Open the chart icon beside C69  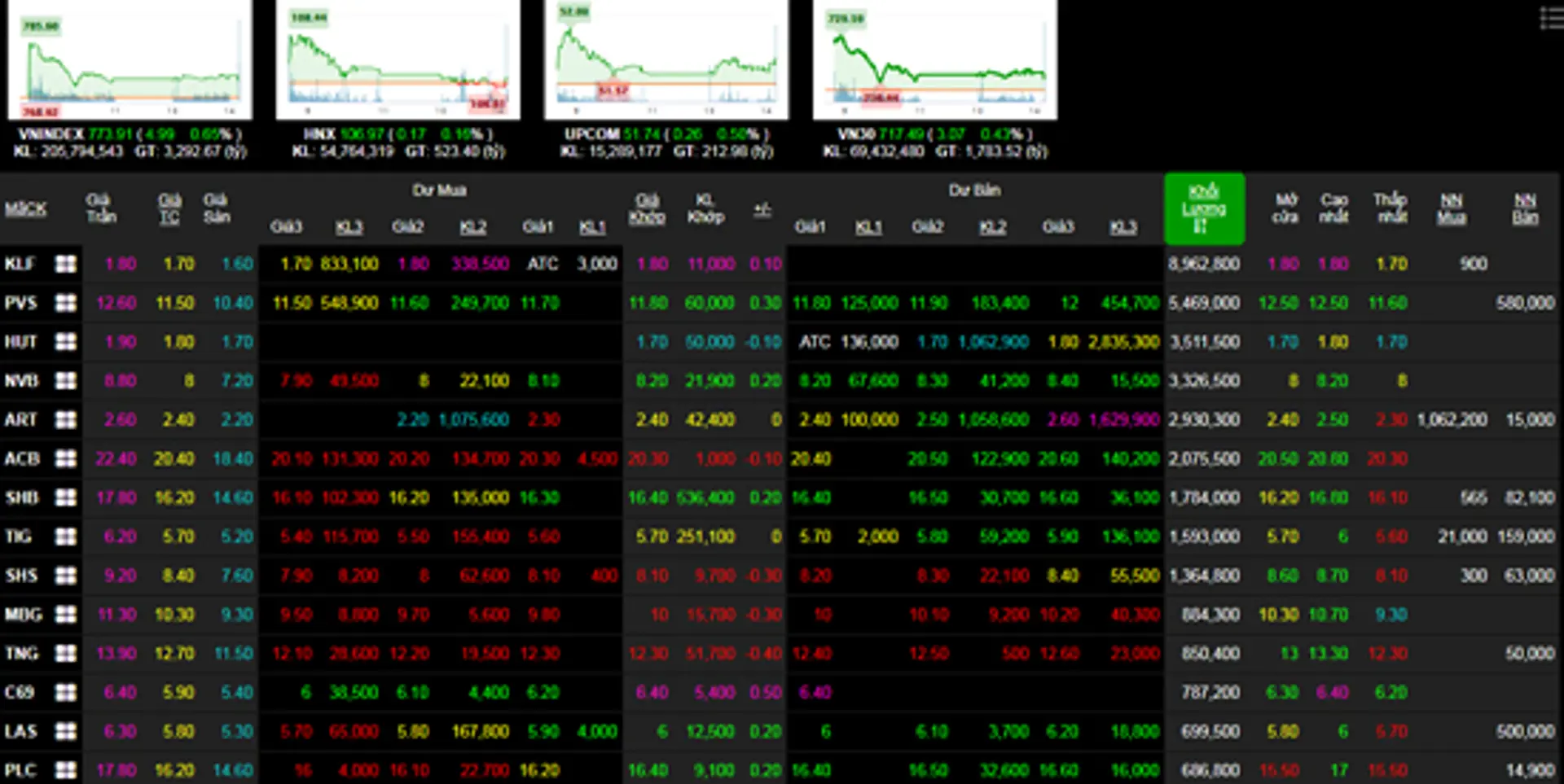(x=66, y=692)
